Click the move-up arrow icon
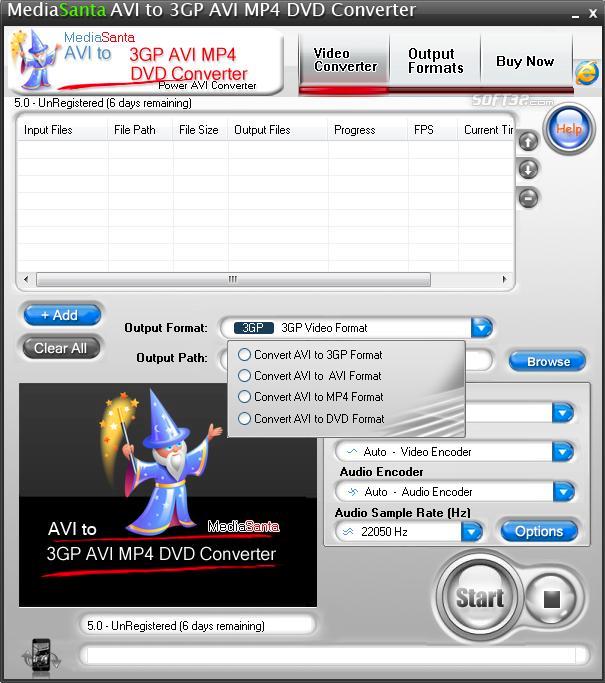Viewport: 605px width, 683px height. (x=528, y=141)
